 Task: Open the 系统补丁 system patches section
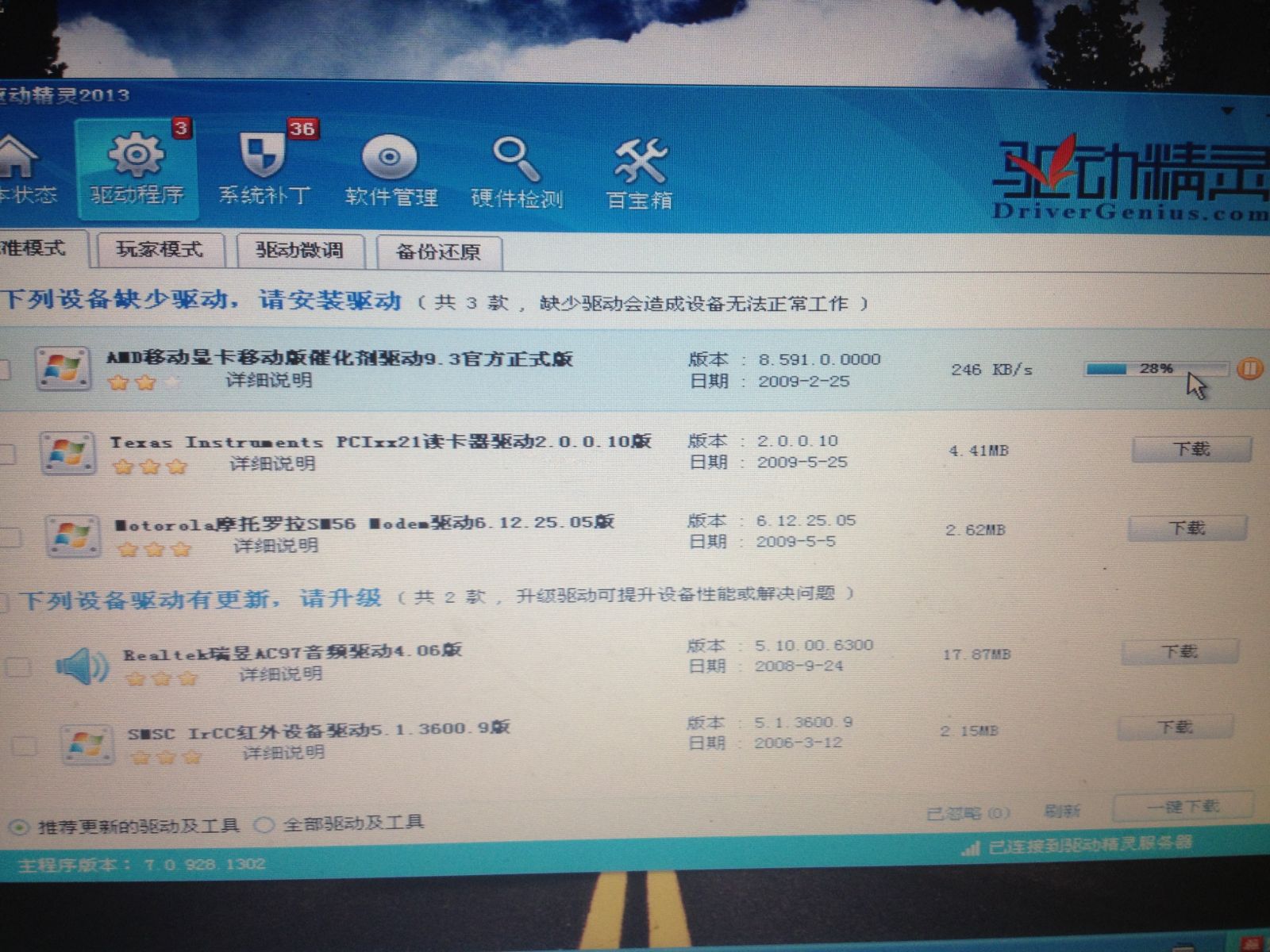pyautogui.click(x=265, y=169)
